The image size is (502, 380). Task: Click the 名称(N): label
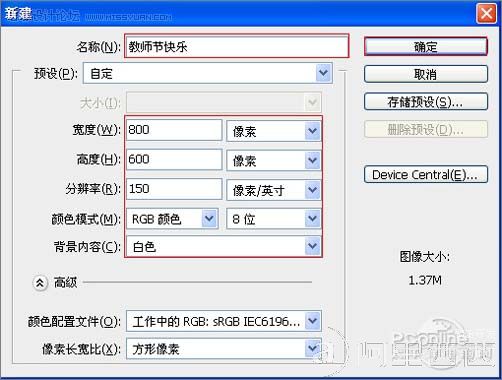click(98, 47)
